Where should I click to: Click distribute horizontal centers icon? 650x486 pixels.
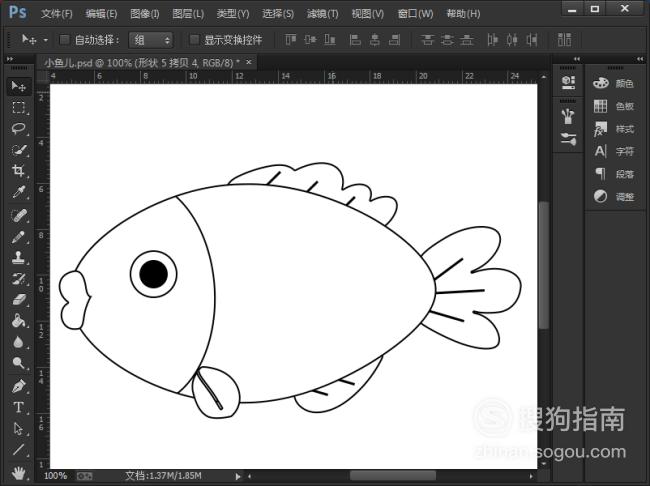[512, 40]
